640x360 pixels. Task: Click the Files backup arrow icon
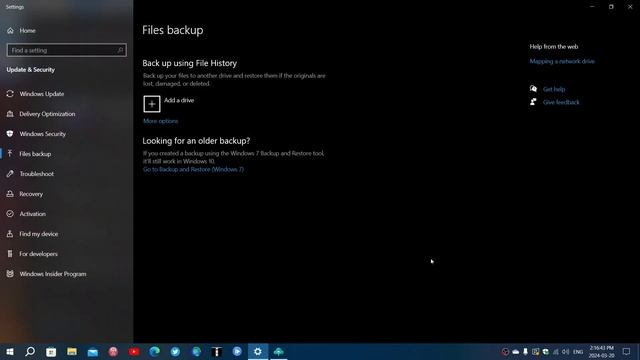(x=10, y=154)
